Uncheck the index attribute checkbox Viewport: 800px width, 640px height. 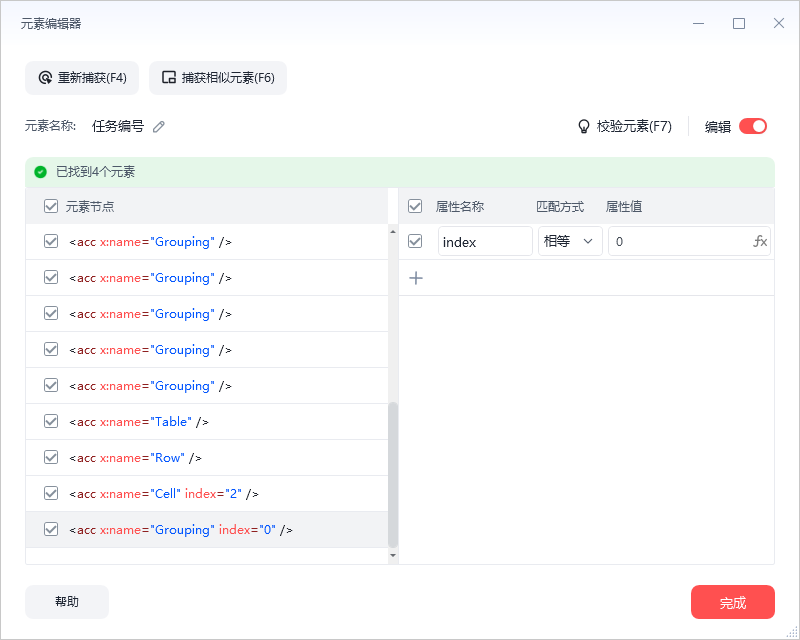(x=415, y=241)
